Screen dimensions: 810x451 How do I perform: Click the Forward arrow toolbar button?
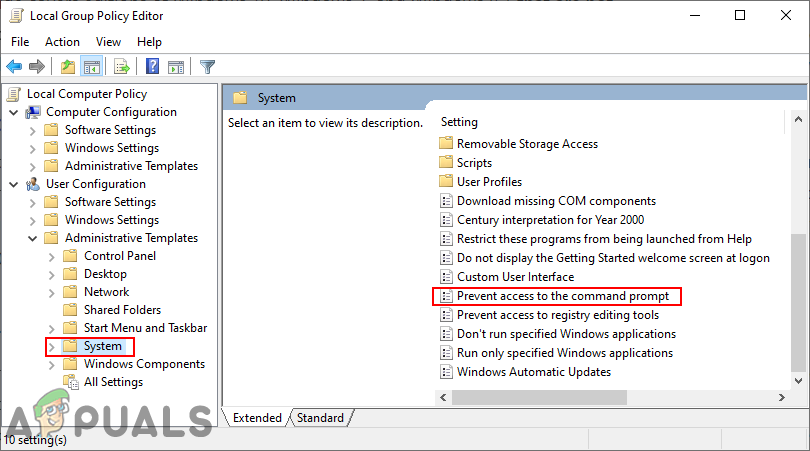click(x=37, y=67)
